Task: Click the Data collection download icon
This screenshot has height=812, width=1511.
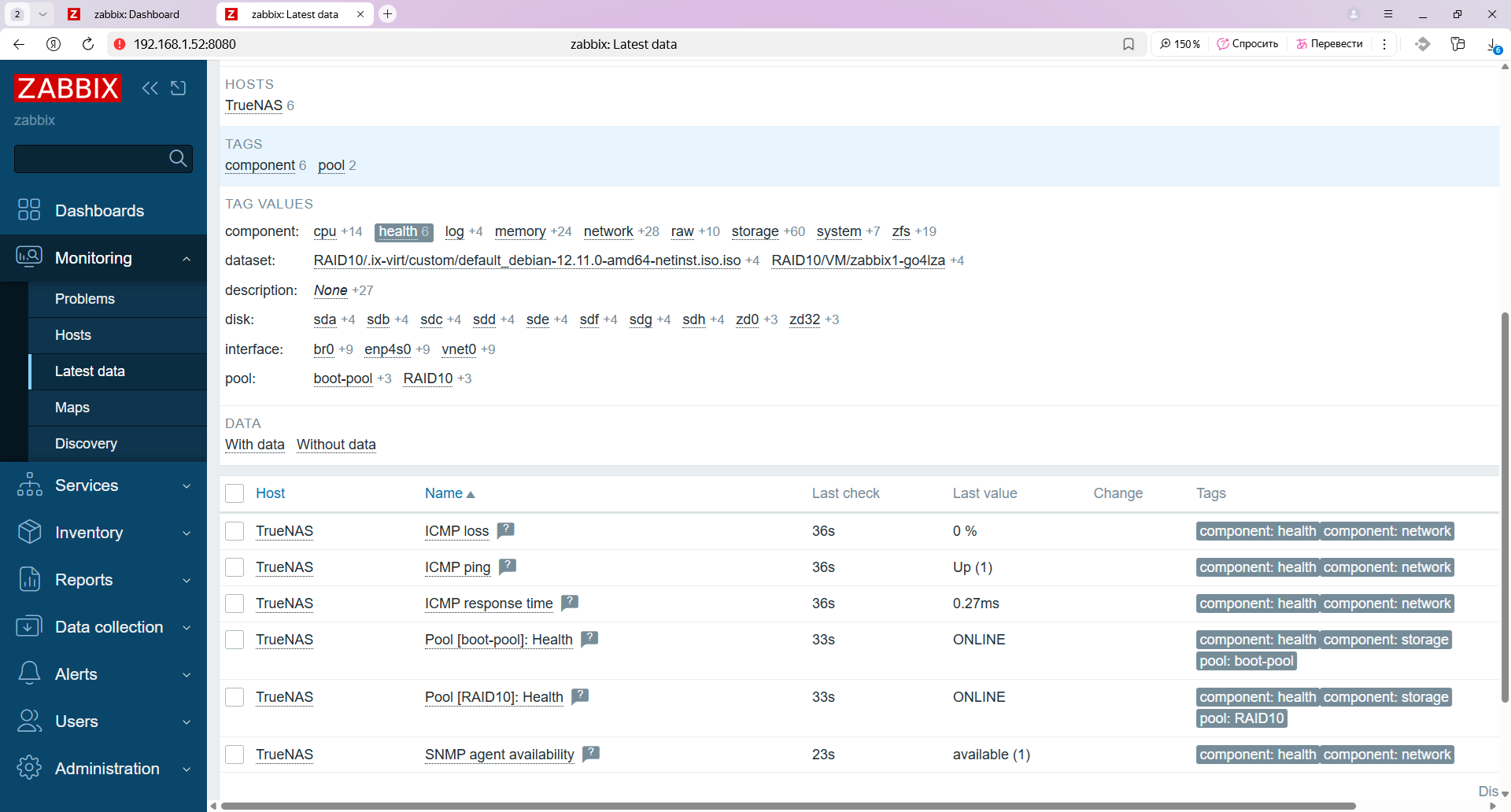Action: 29,626
